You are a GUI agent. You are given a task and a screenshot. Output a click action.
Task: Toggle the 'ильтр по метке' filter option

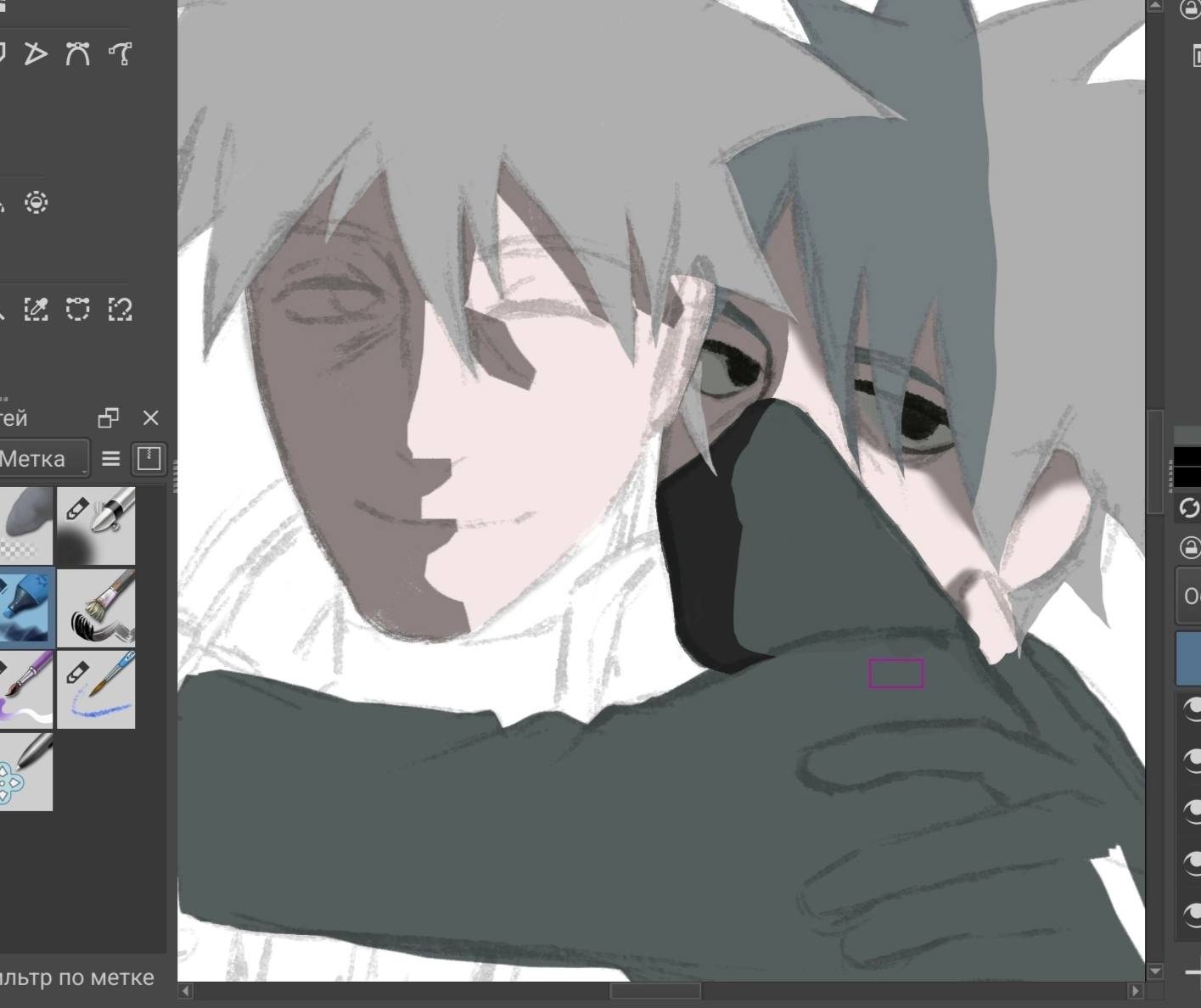click(x=76, y=977)
